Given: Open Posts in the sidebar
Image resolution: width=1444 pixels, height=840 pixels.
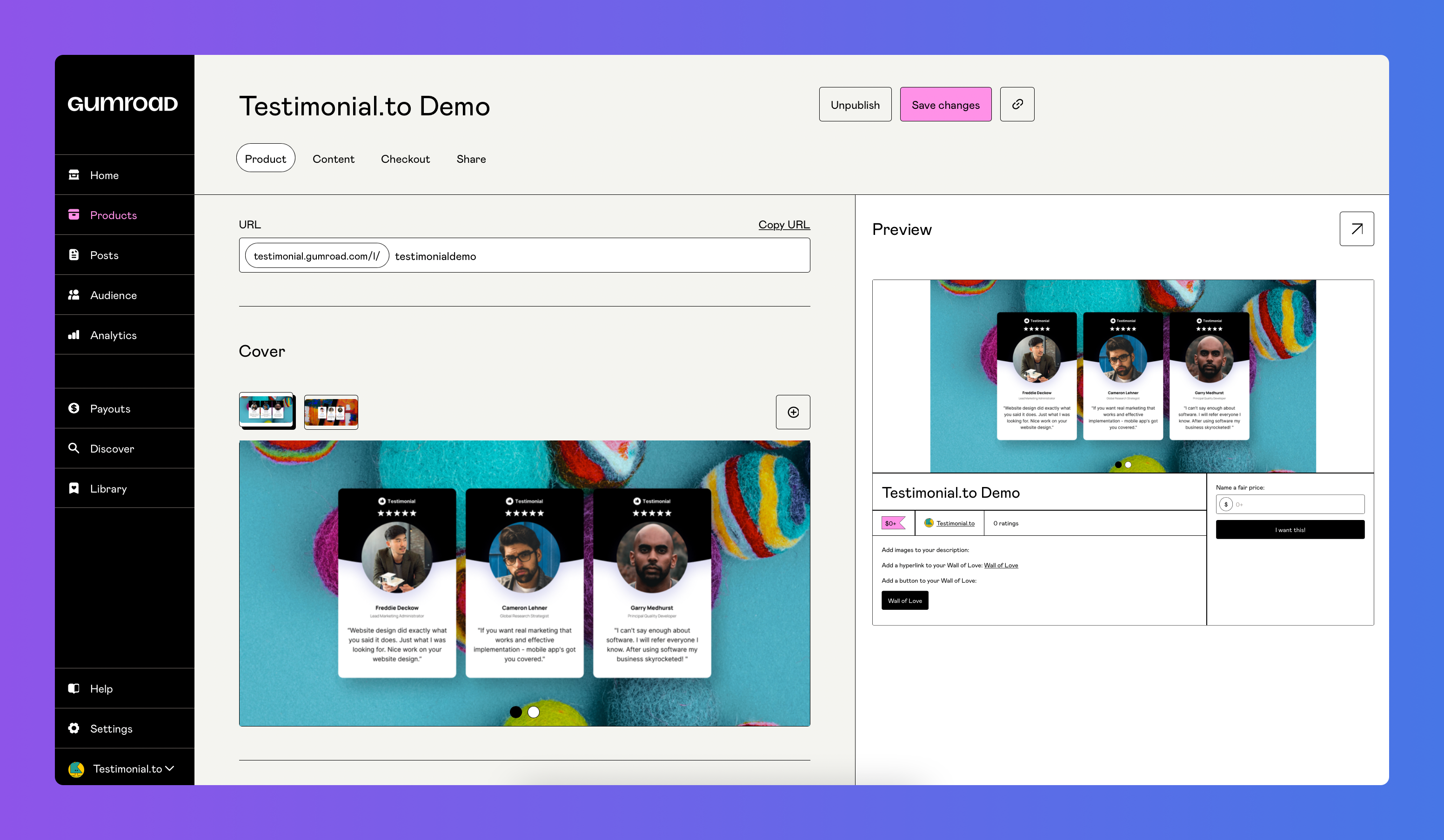Looking at the screenshot, I should (124, 255).
